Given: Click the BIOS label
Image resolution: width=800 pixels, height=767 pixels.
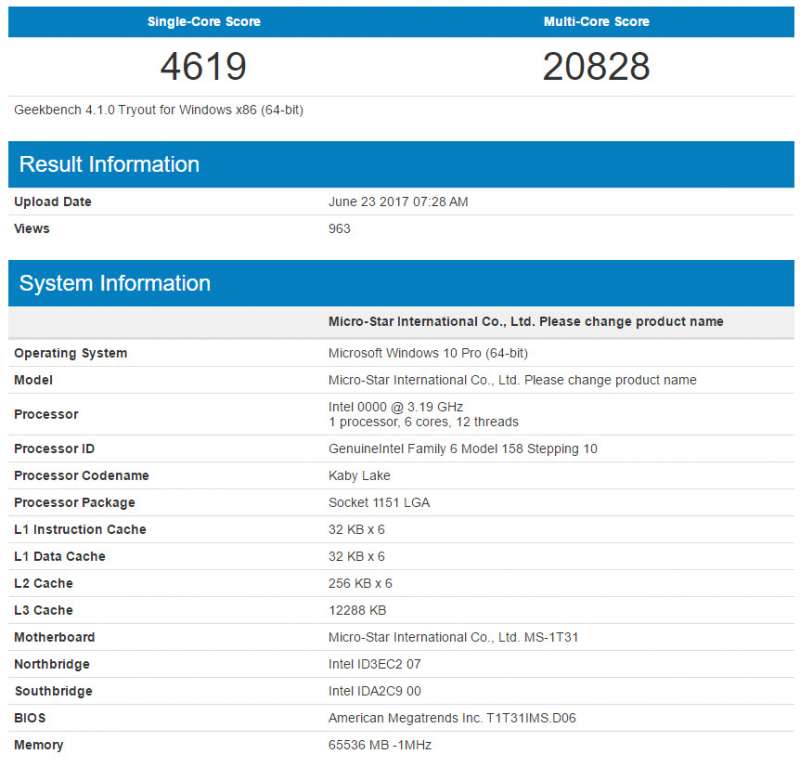Looking at the screenshot, I should click(30, 719).
